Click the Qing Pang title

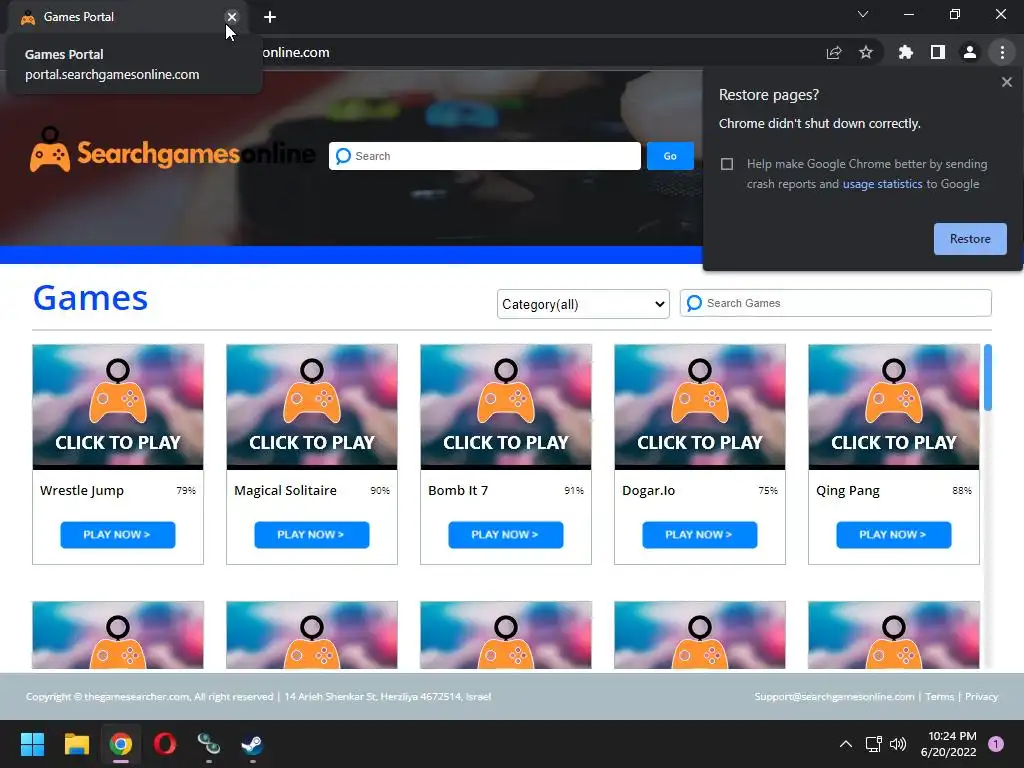tap(848, 490)
